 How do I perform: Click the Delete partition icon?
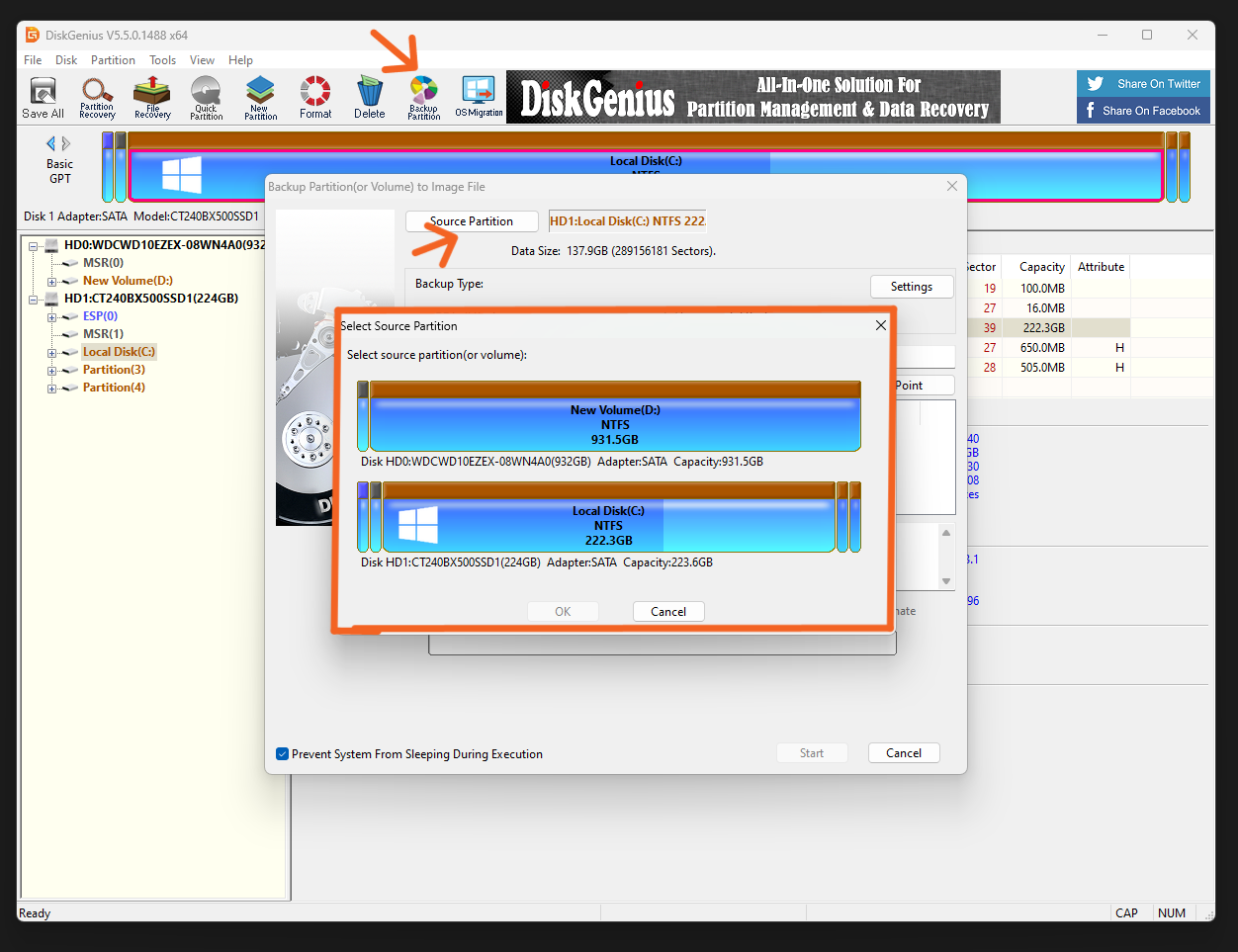click(368, 97)
